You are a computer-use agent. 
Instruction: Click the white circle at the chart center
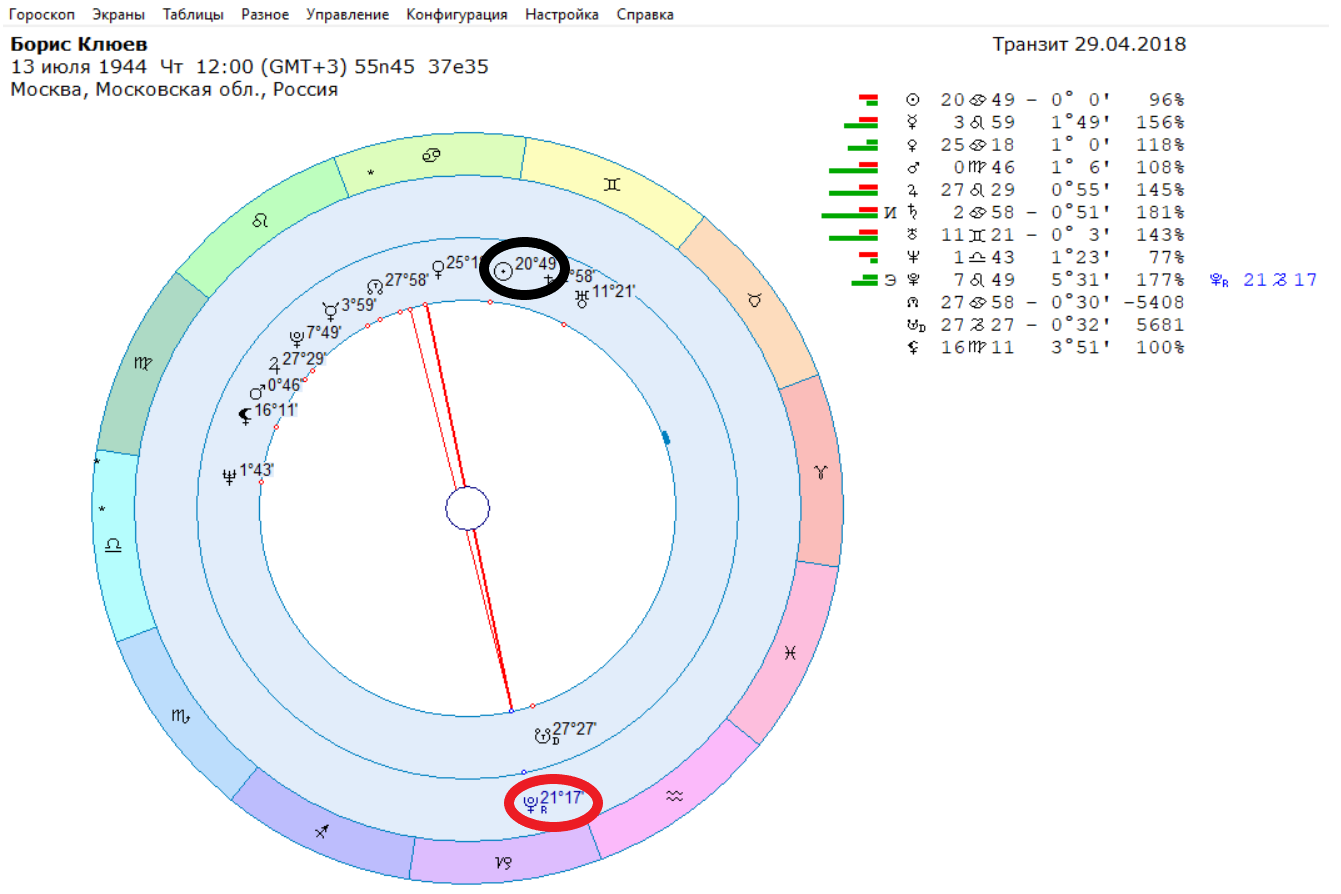point(467,509)
